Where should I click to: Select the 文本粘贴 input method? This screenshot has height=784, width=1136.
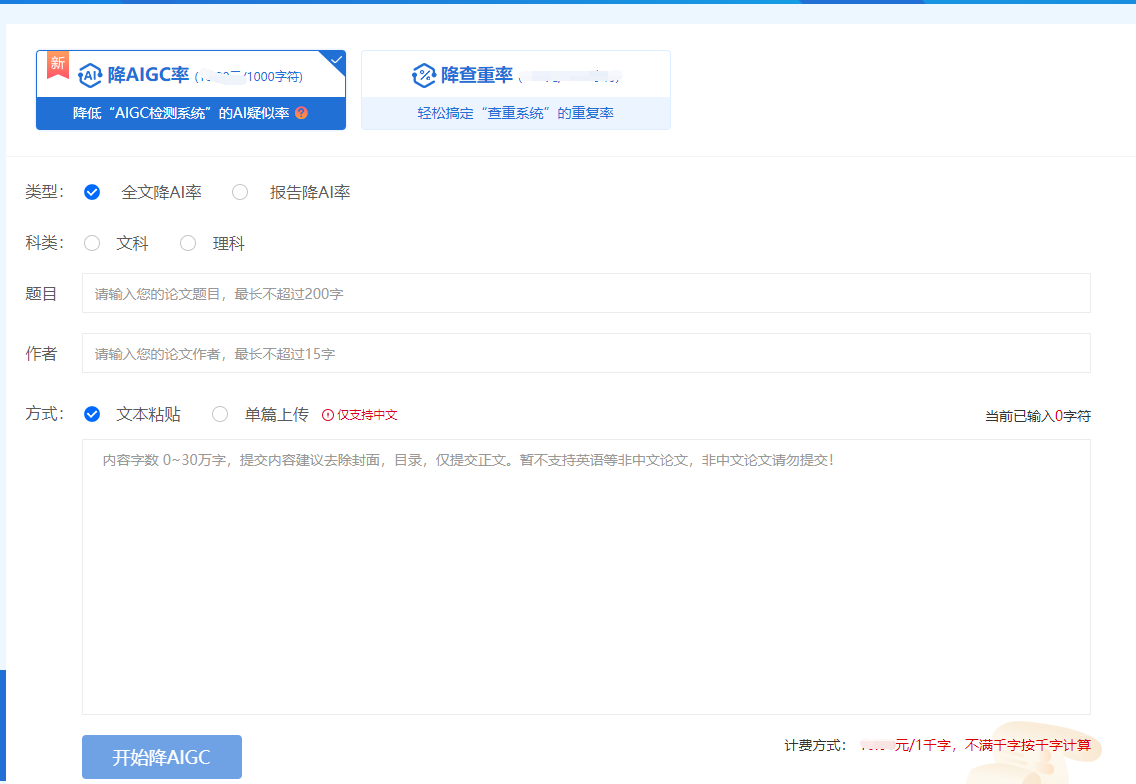coord(92,414)
